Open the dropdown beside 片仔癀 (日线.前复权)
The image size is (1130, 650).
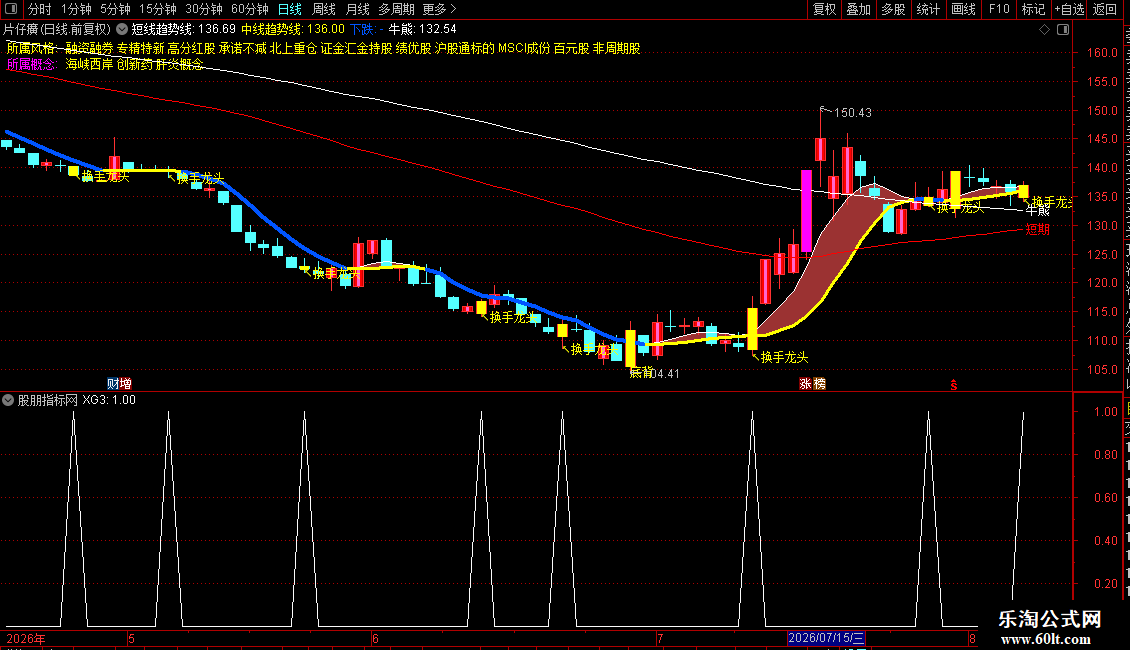point(122,30)
